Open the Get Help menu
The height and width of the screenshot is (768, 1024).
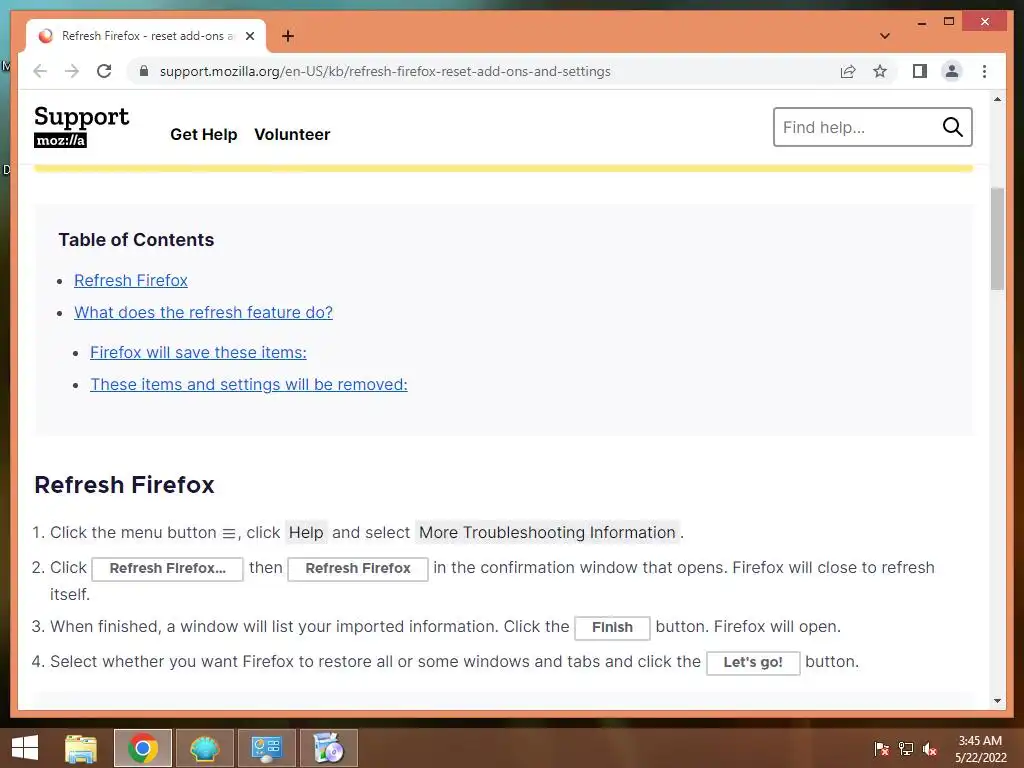pyautogui.click(x=204, y=134)
